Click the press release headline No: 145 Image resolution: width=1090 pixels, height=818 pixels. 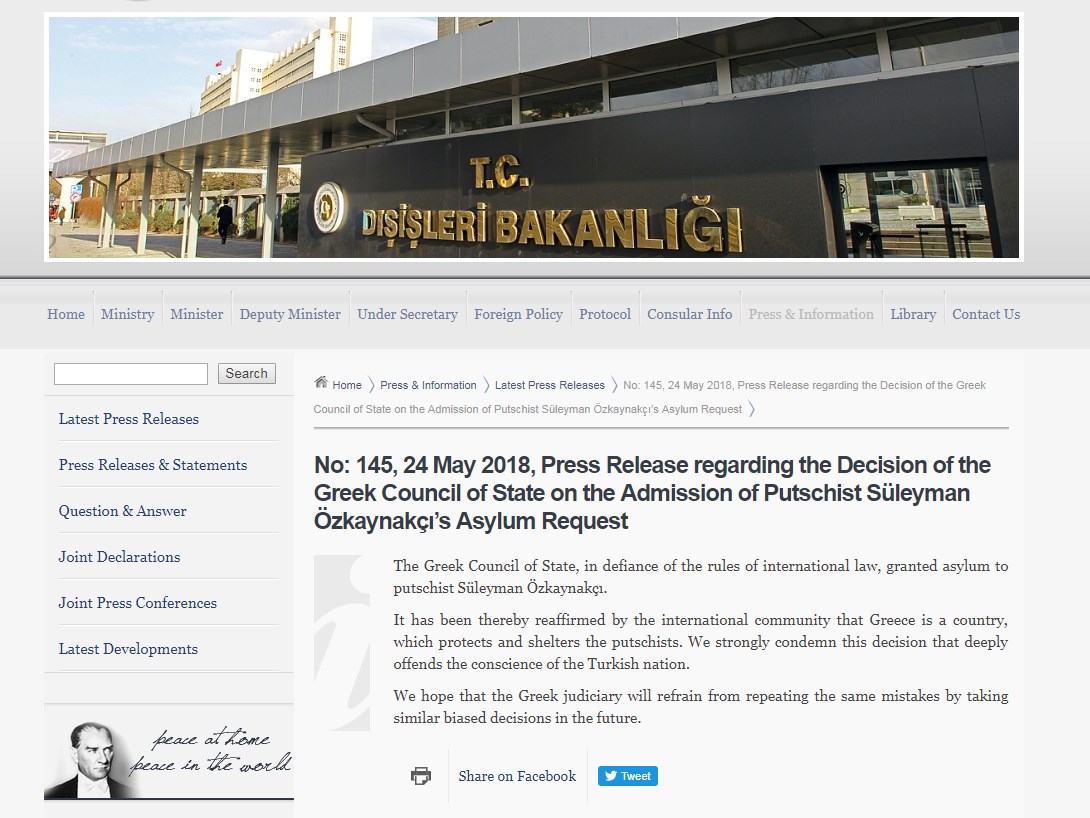[x=652, y=493]
